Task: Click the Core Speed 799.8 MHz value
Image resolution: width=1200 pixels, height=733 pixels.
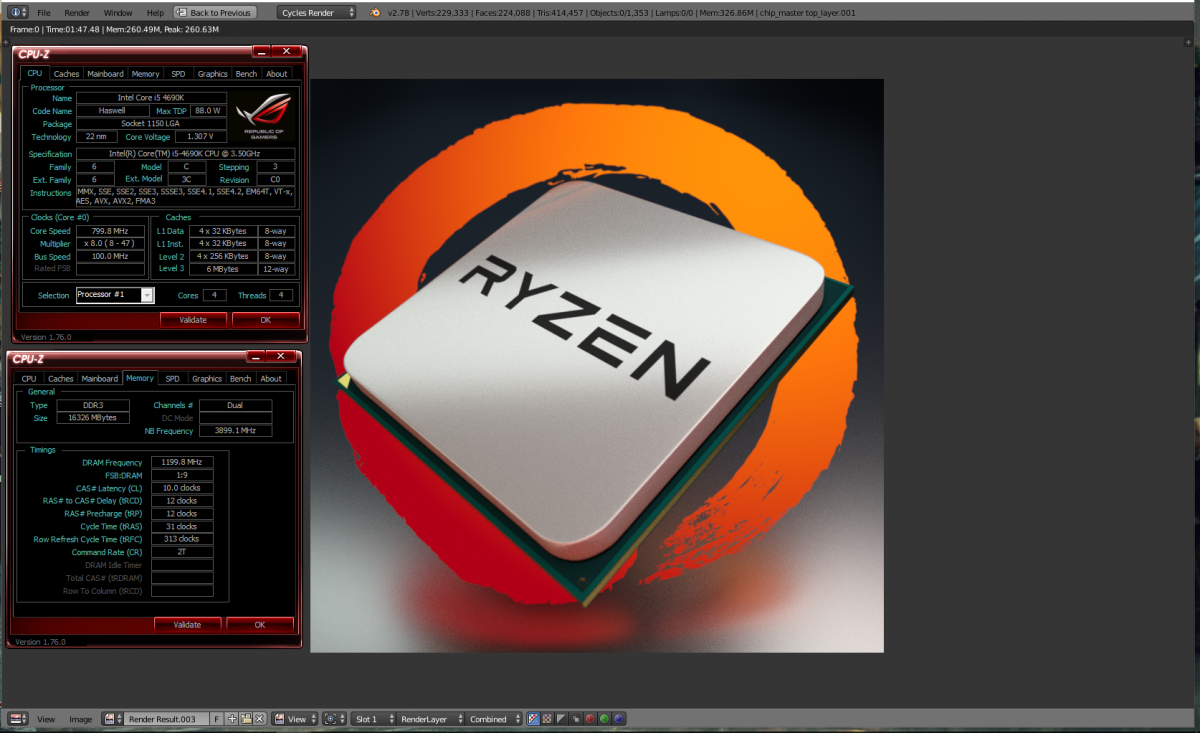Action: (111, 231)
